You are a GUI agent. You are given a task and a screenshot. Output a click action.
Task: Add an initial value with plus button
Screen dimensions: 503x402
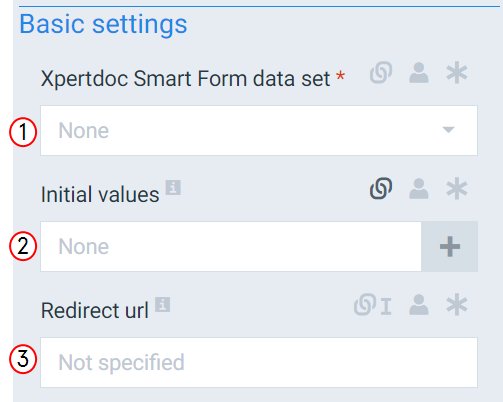(x=450, y=247)
